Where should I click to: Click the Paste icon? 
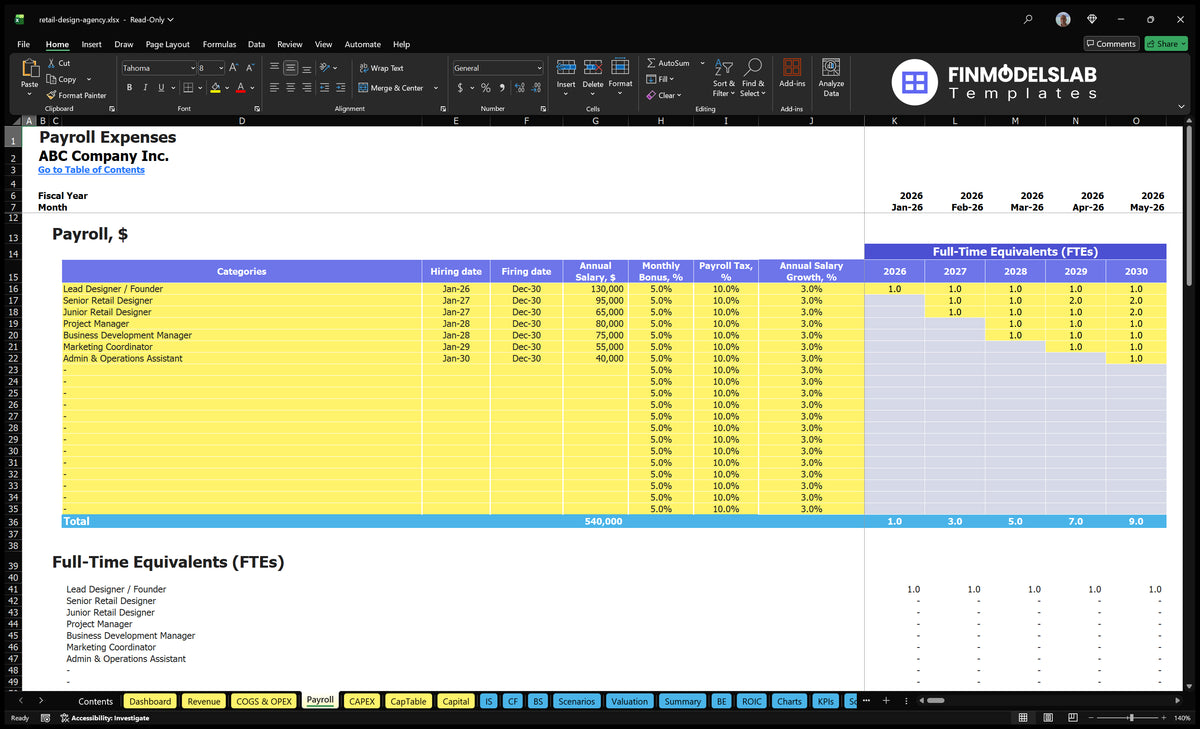(29, 70)
